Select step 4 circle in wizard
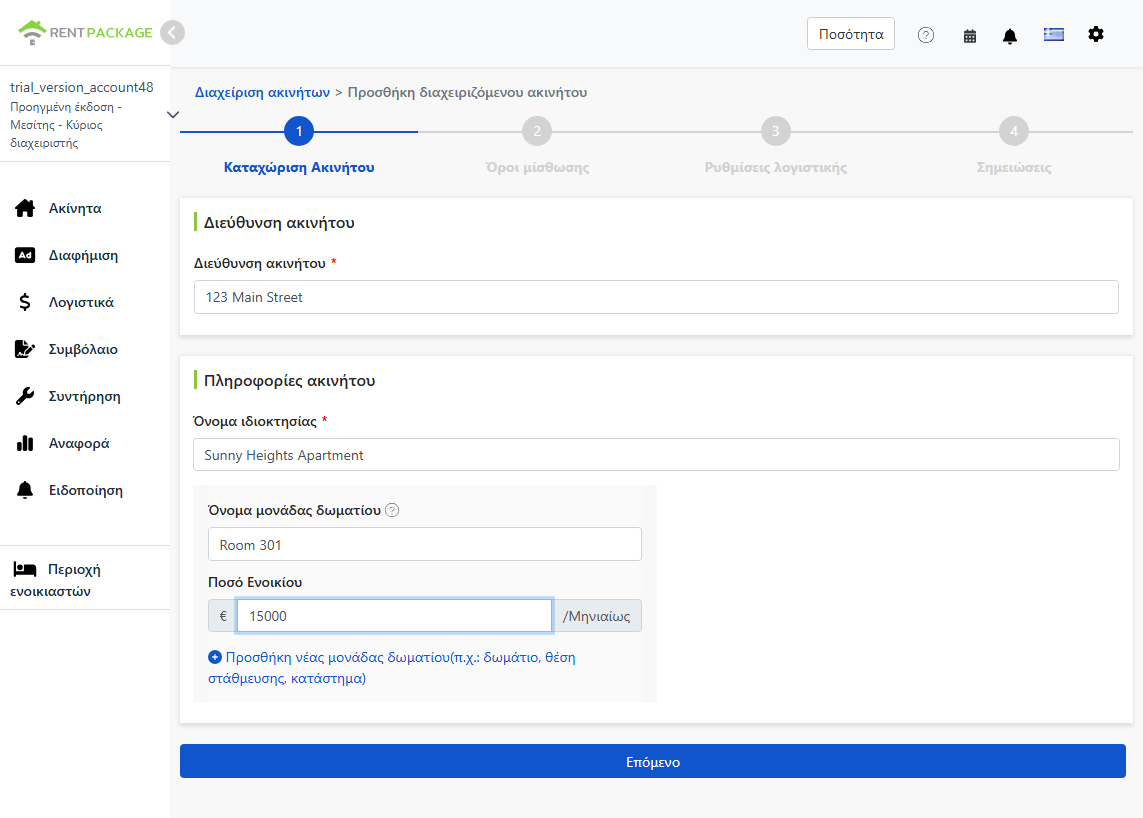 coord(1014,131)
